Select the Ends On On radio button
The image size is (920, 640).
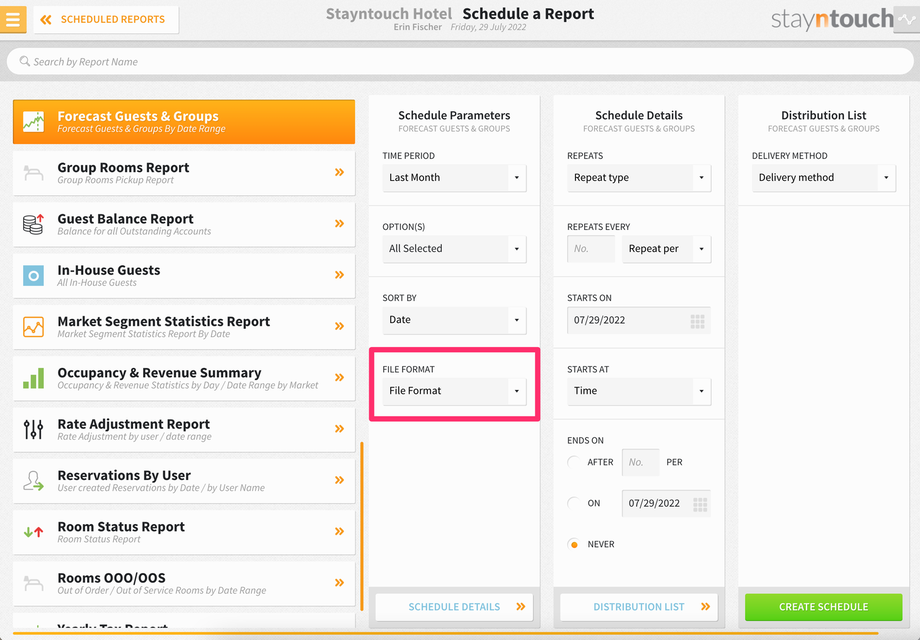574,503
